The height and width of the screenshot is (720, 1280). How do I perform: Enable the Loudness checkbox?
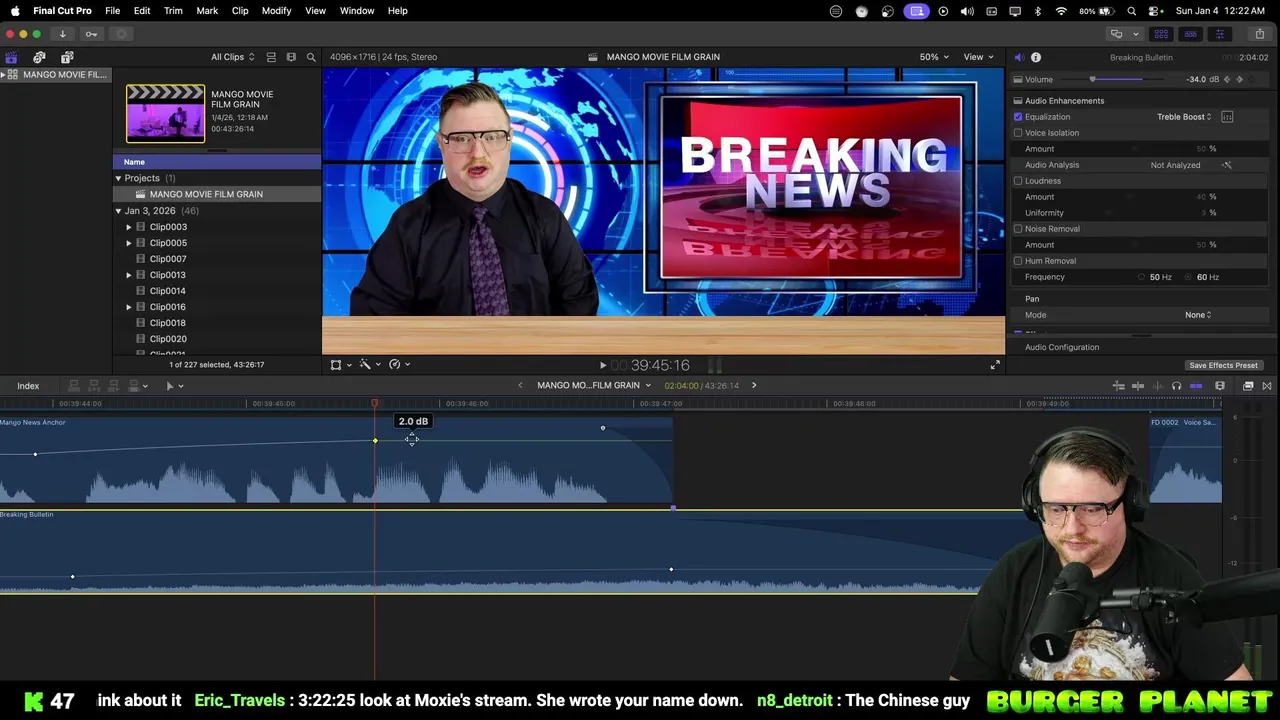[x=1018, y=181]
